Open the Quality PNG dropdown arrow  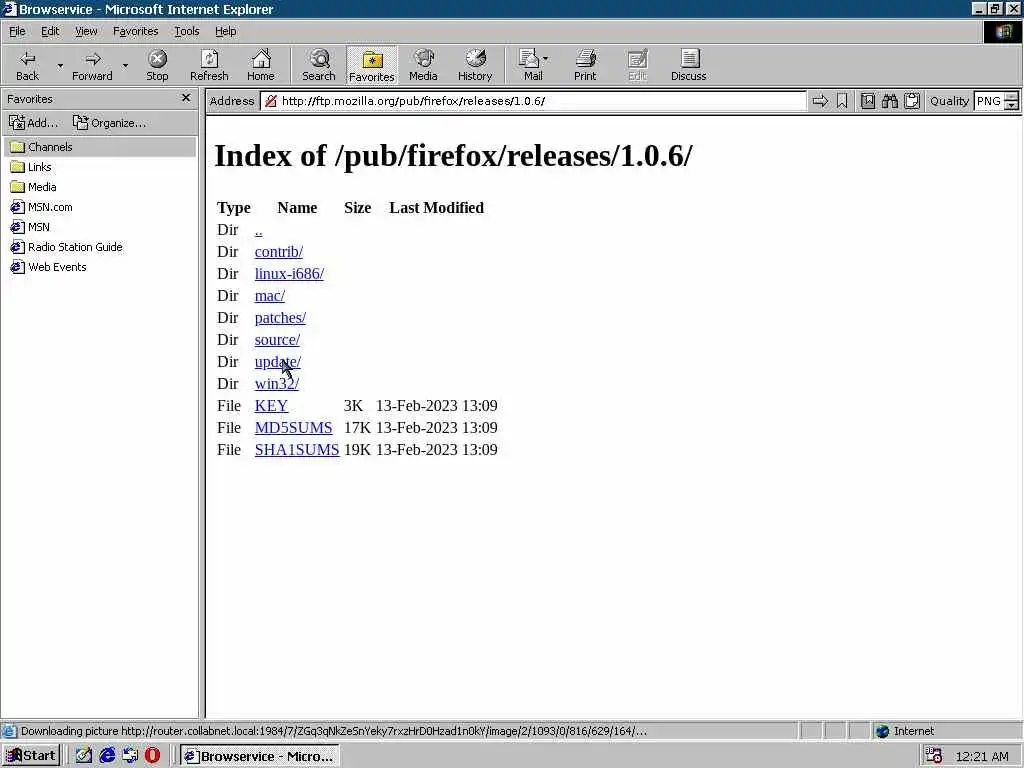click(x=1011, y=101)
